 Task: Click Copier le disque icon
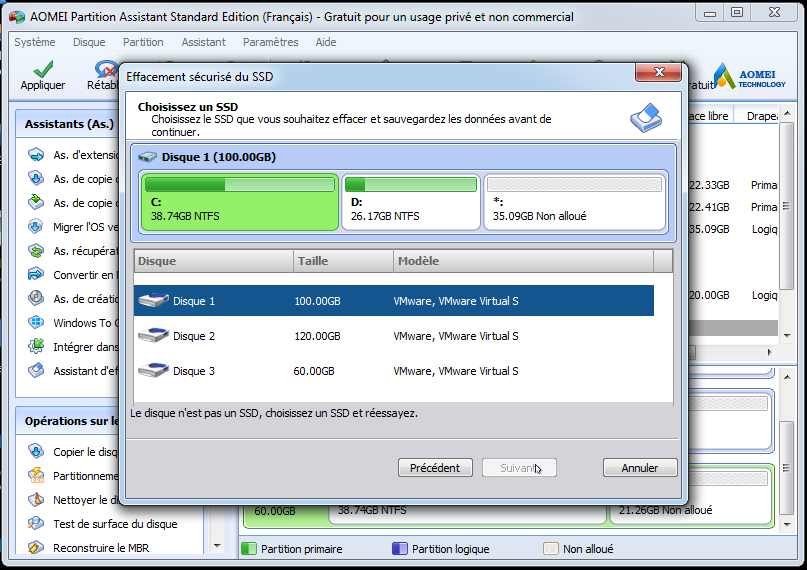coord(36,451)
